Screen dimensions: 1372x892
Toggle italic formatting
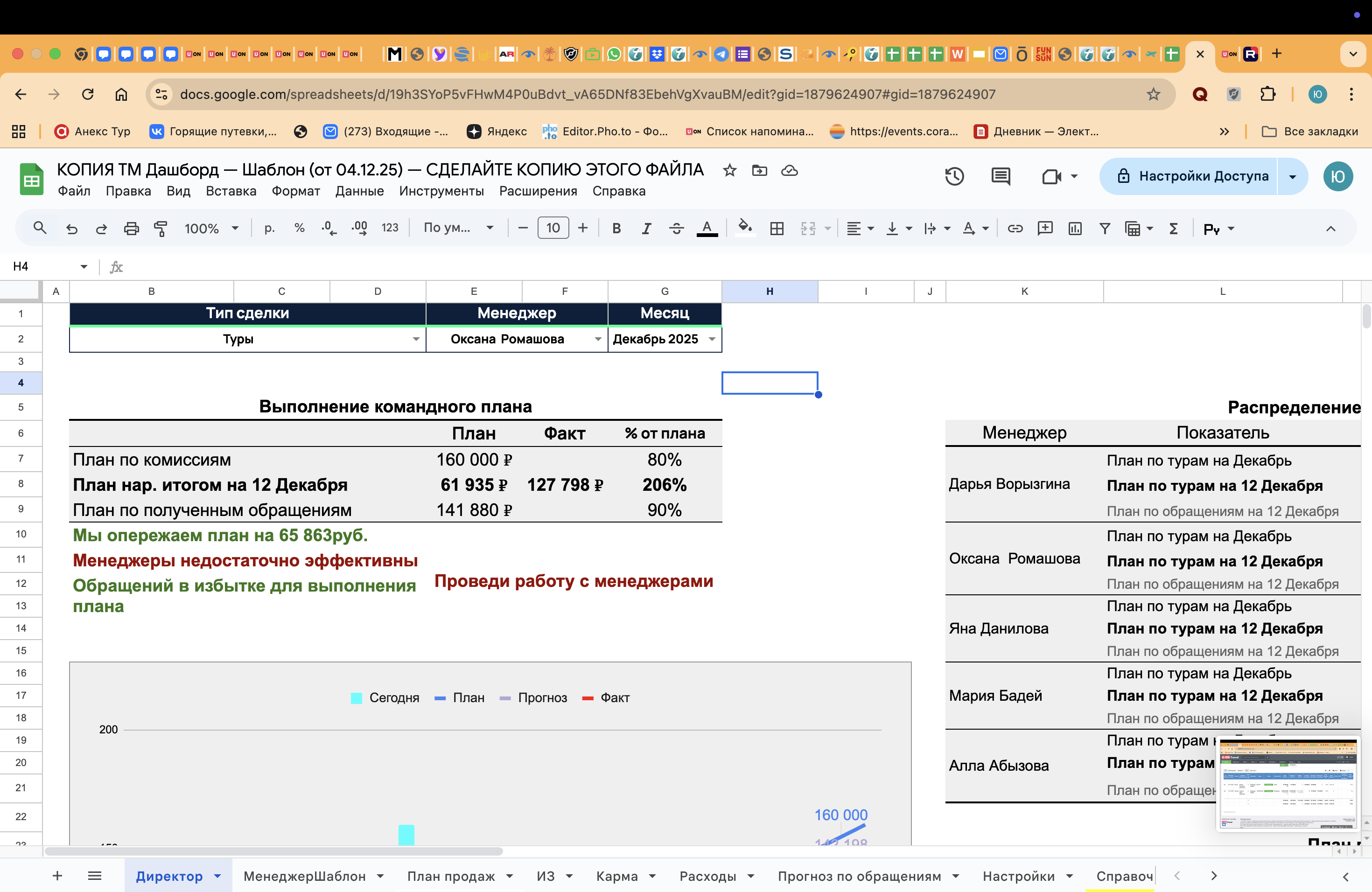(x=646, y=229)
